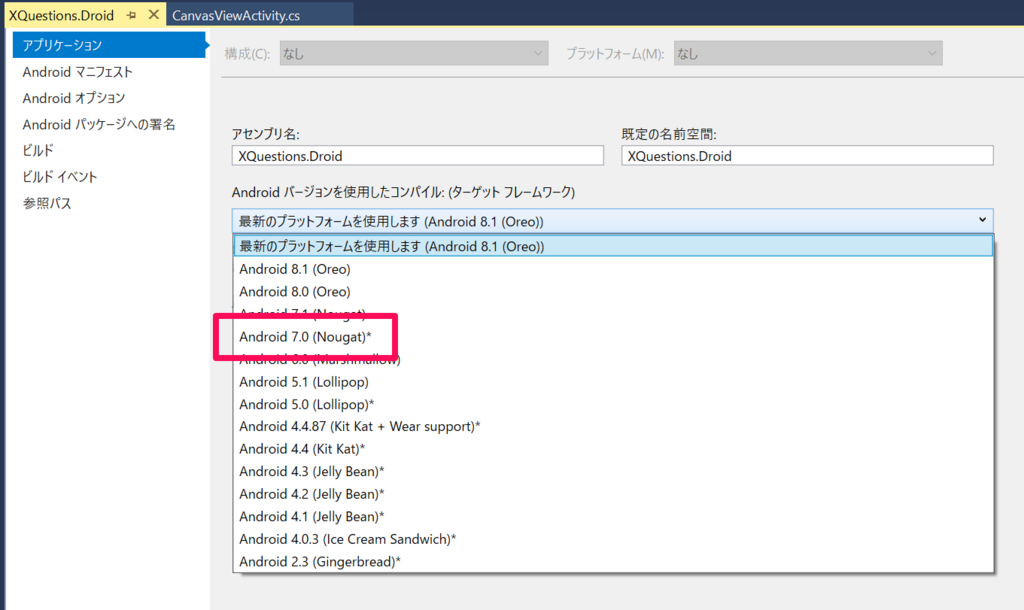Open the アプリケーション settings page
This screenshot has width=1024, height=610.
[109, 45]
